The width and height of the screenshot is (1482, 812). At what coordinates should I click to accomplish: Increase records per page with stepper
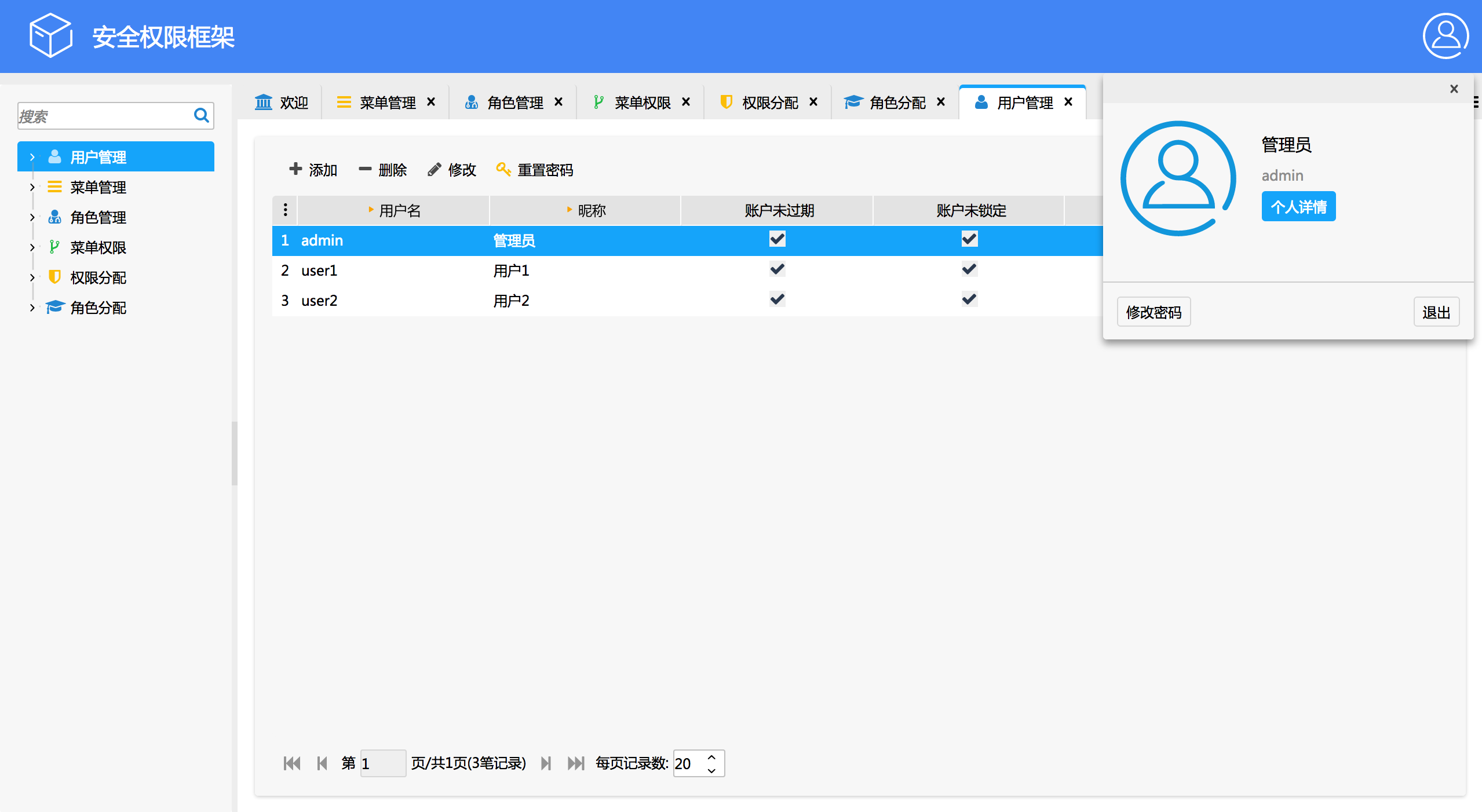coord(711,757)
